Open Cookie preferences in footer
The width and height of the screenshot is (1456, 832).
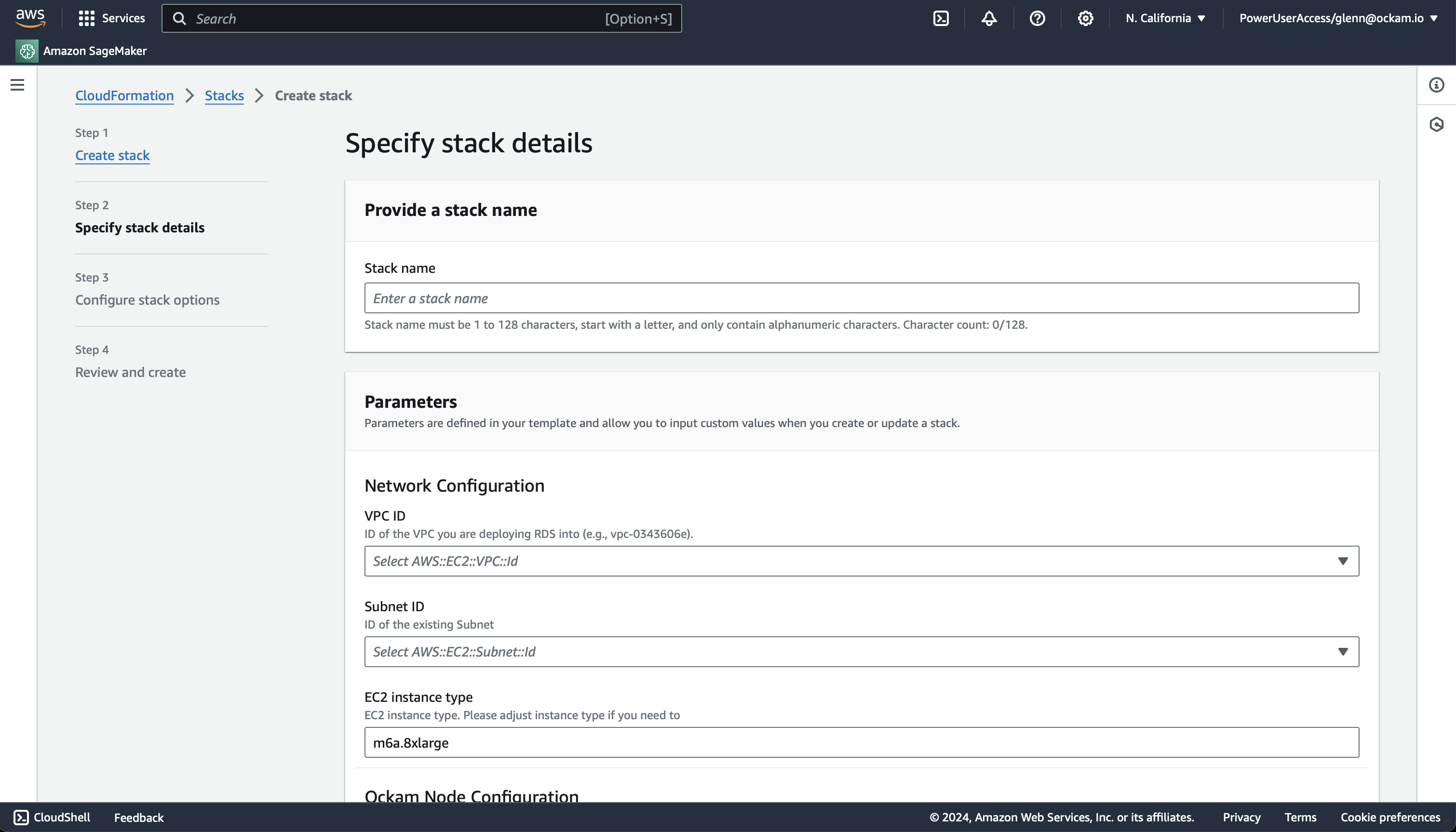pyautogui.click(x=1390, y=817)
